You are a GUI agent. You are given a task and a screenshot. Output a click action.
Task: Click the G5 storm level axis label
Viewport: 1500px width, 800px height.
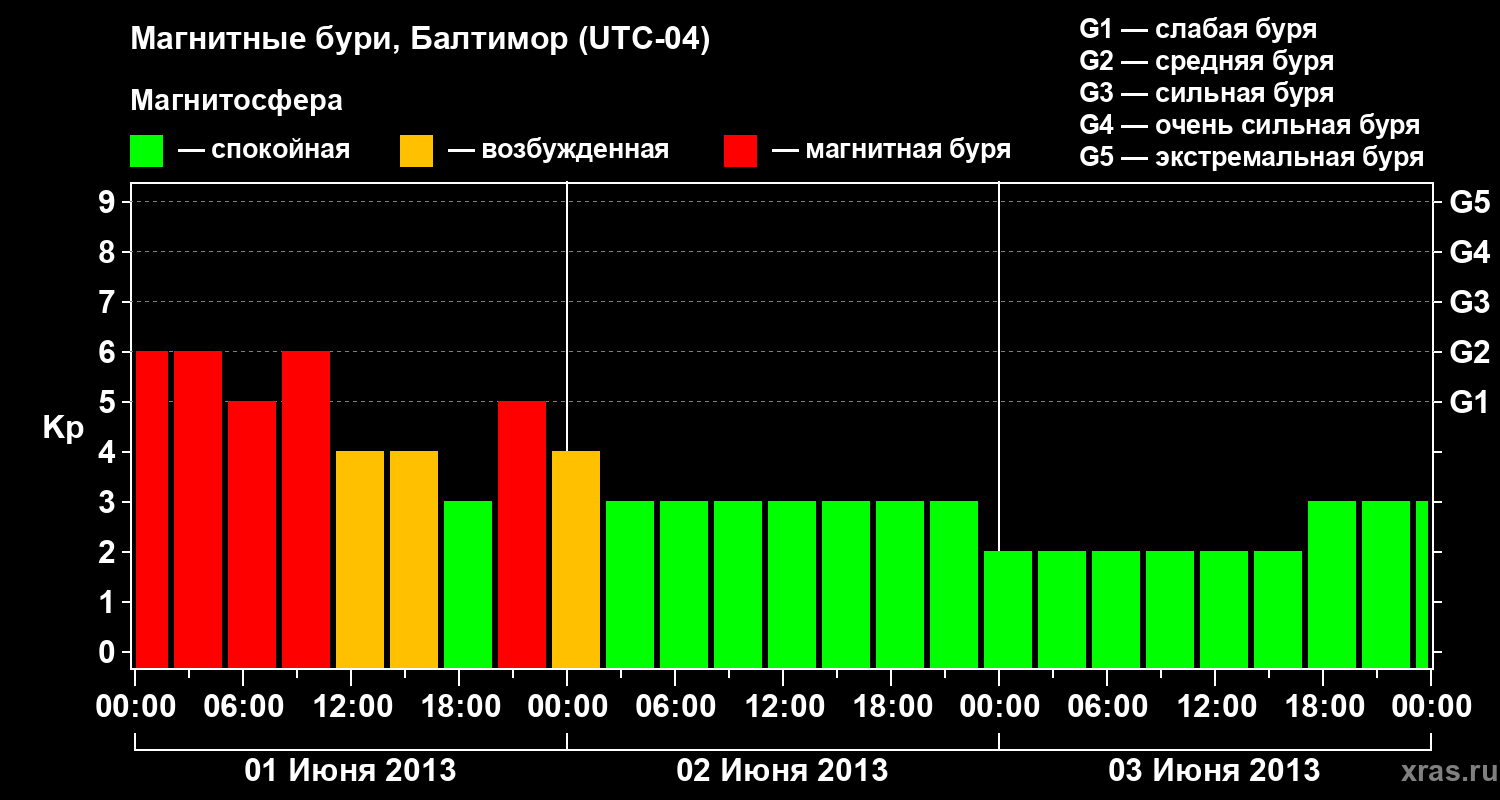(1469, 203)
